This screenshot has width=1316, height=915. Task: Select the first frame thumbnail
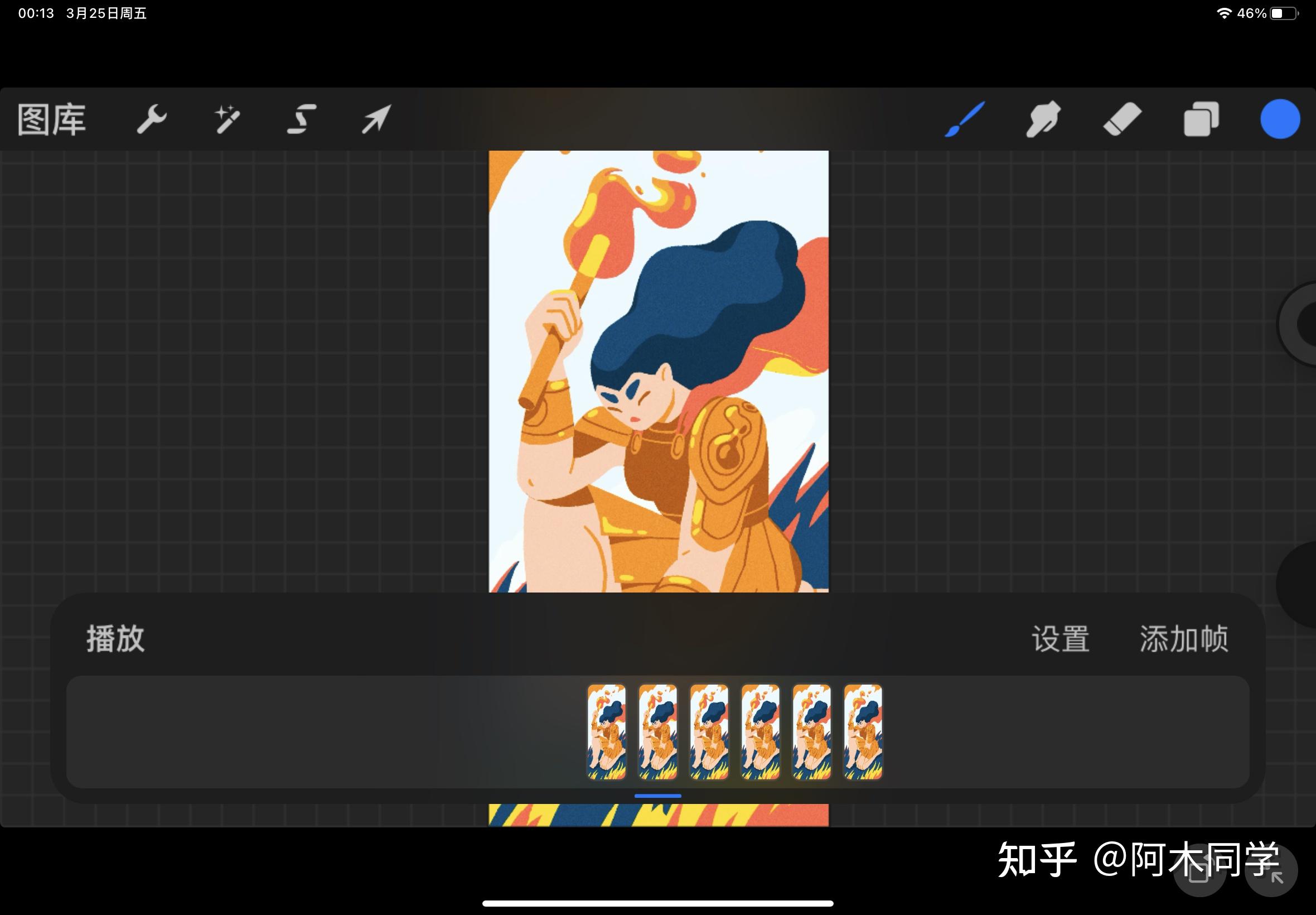click(607, 732)
